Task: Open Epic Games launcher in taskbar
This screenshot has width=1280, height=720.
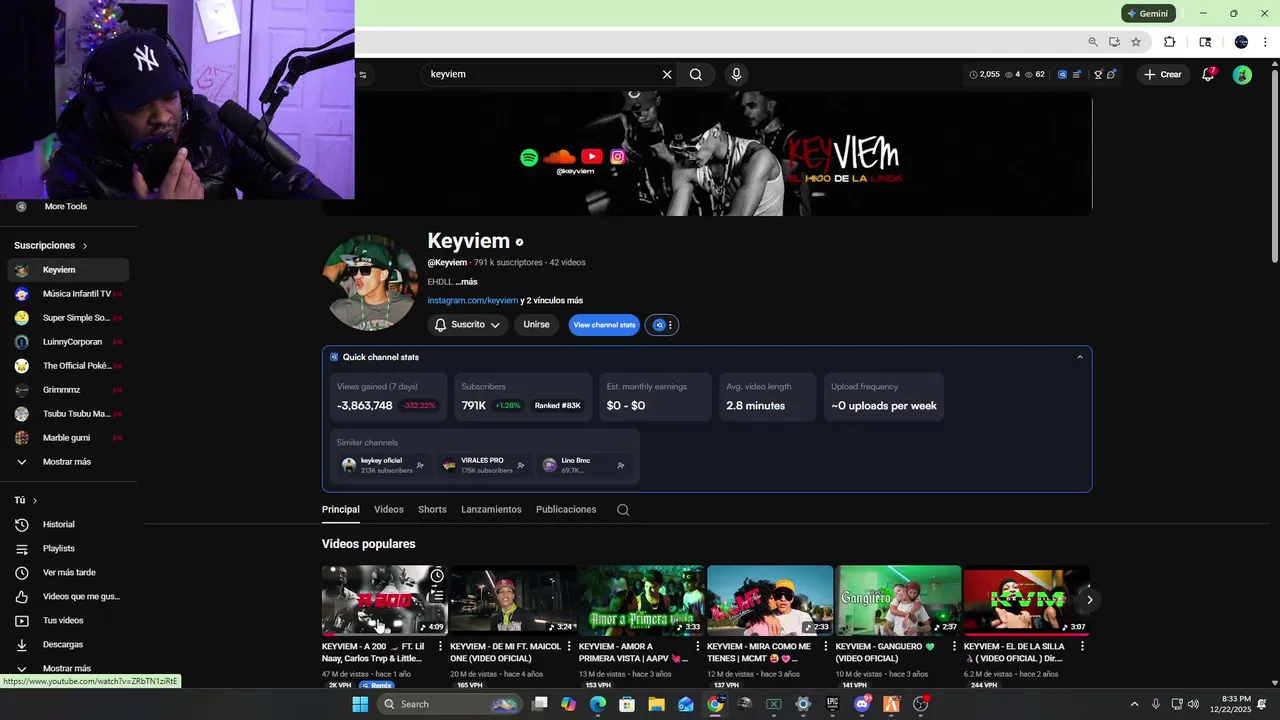Action: tap(832, 704)
